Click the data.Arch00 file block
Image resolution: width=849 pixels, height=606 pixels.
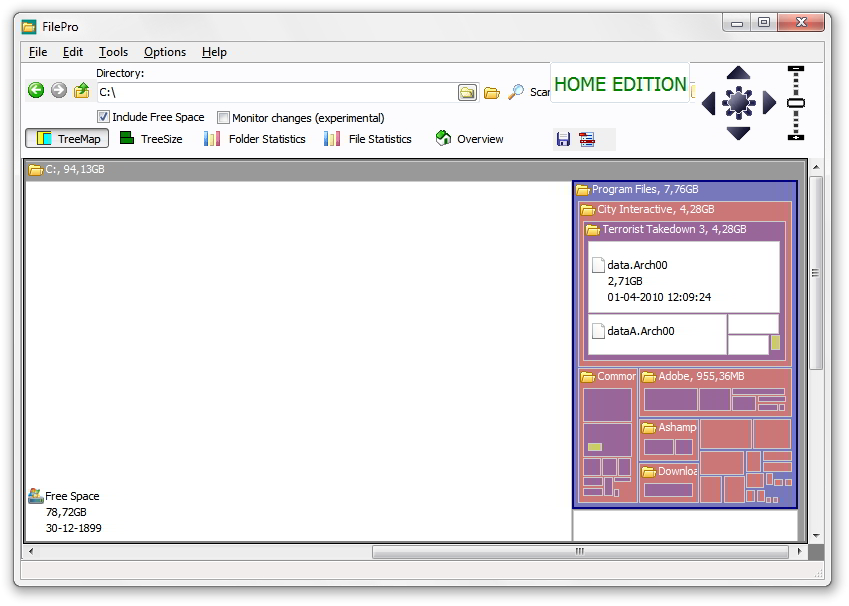click(683, 277)
